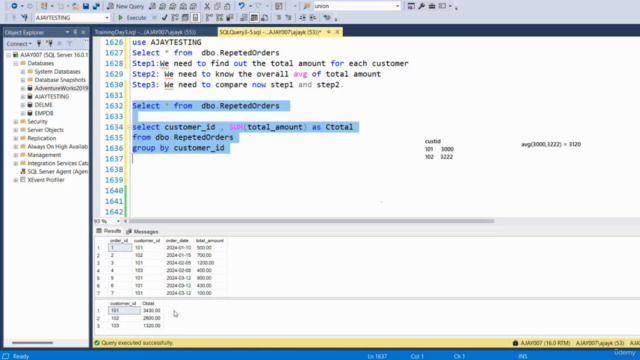Expand the Replication folder node
Viewport: 640px width, 360px height.
pos(16,138)
